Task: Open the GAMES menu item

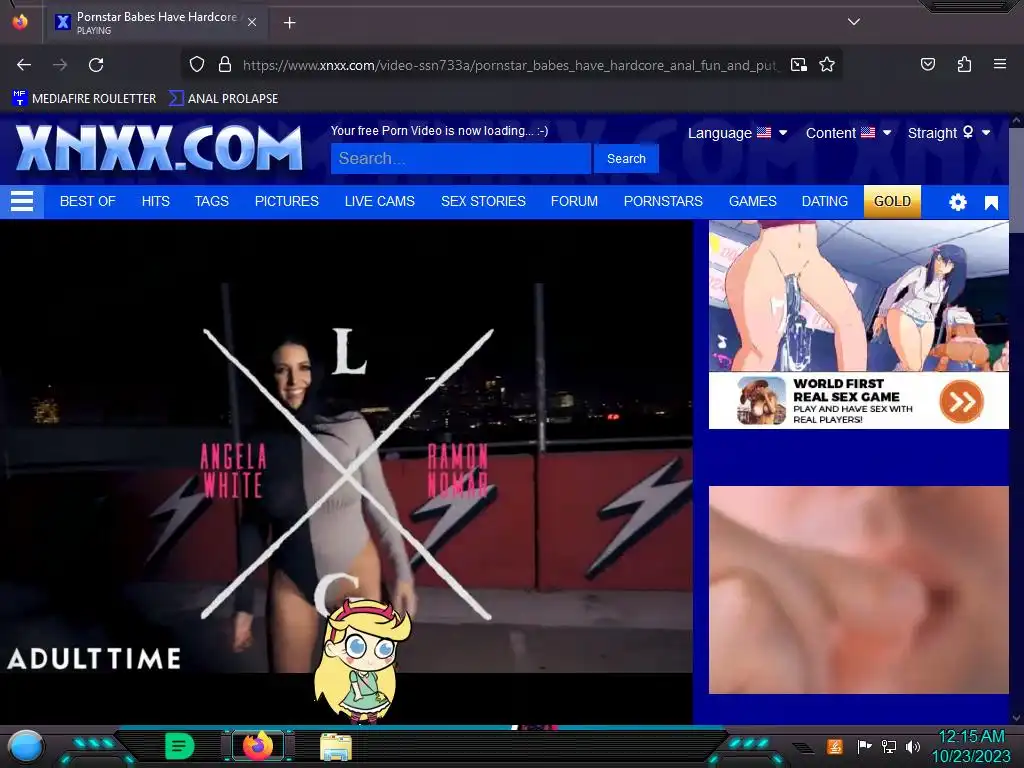Action: pos(752,201)
